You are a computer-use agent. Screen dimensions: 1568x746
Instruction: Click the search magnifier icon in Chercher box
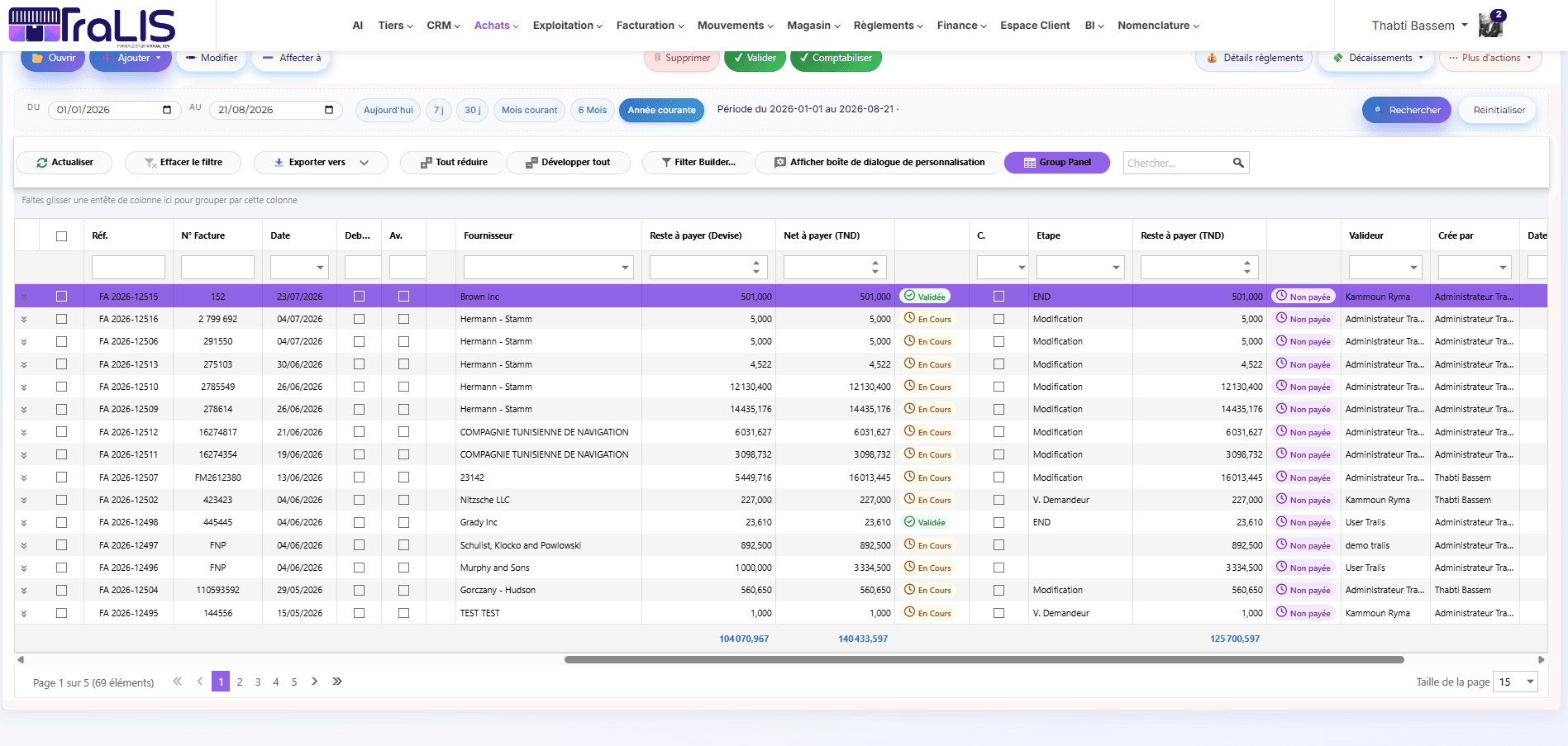click(1238, 163)
